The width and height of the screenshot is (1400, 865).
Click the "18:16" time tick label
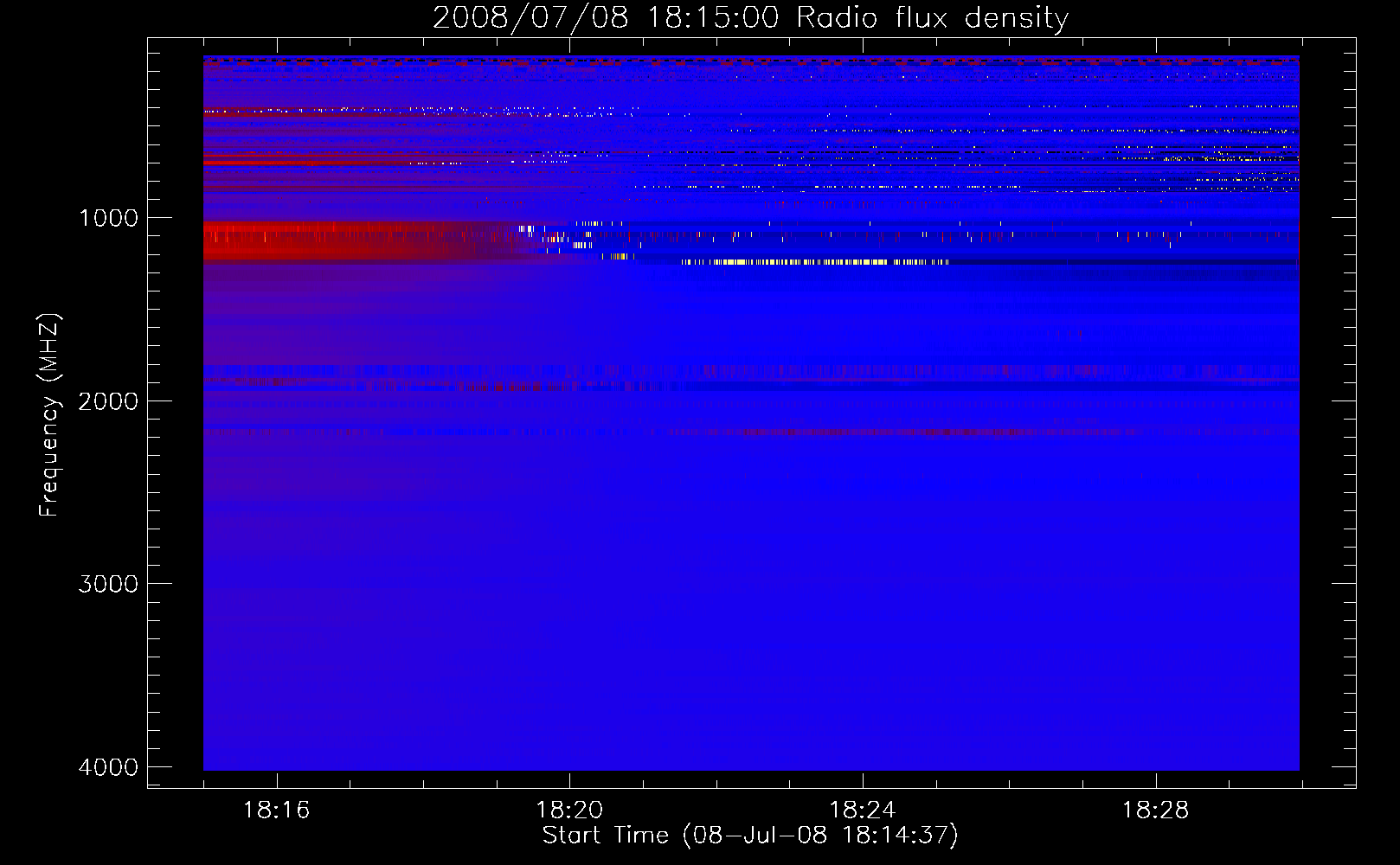point(276,810)
